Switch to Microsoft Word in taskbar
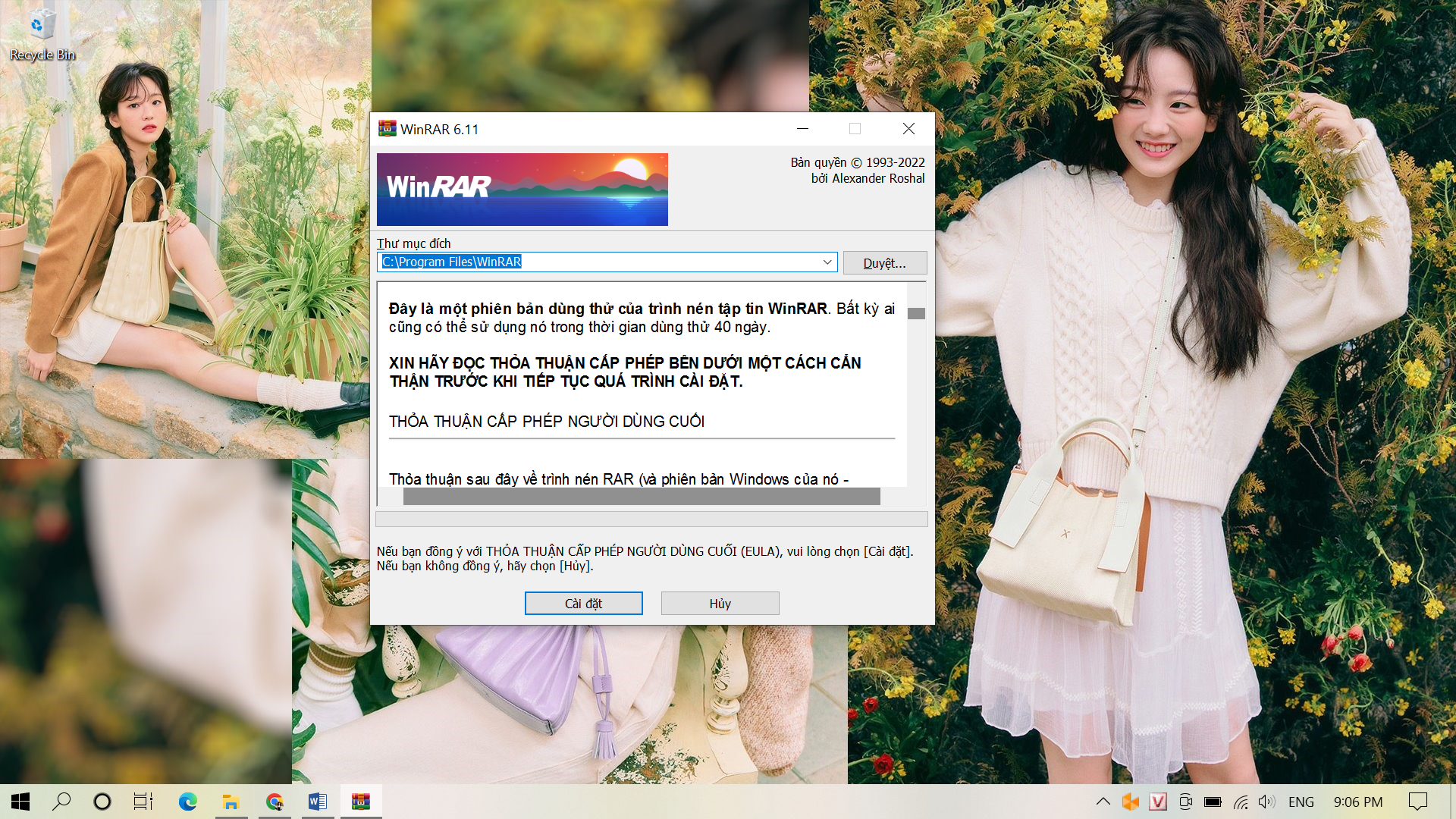Screen dimensions: 1456x819 click(x=318, y=802)
